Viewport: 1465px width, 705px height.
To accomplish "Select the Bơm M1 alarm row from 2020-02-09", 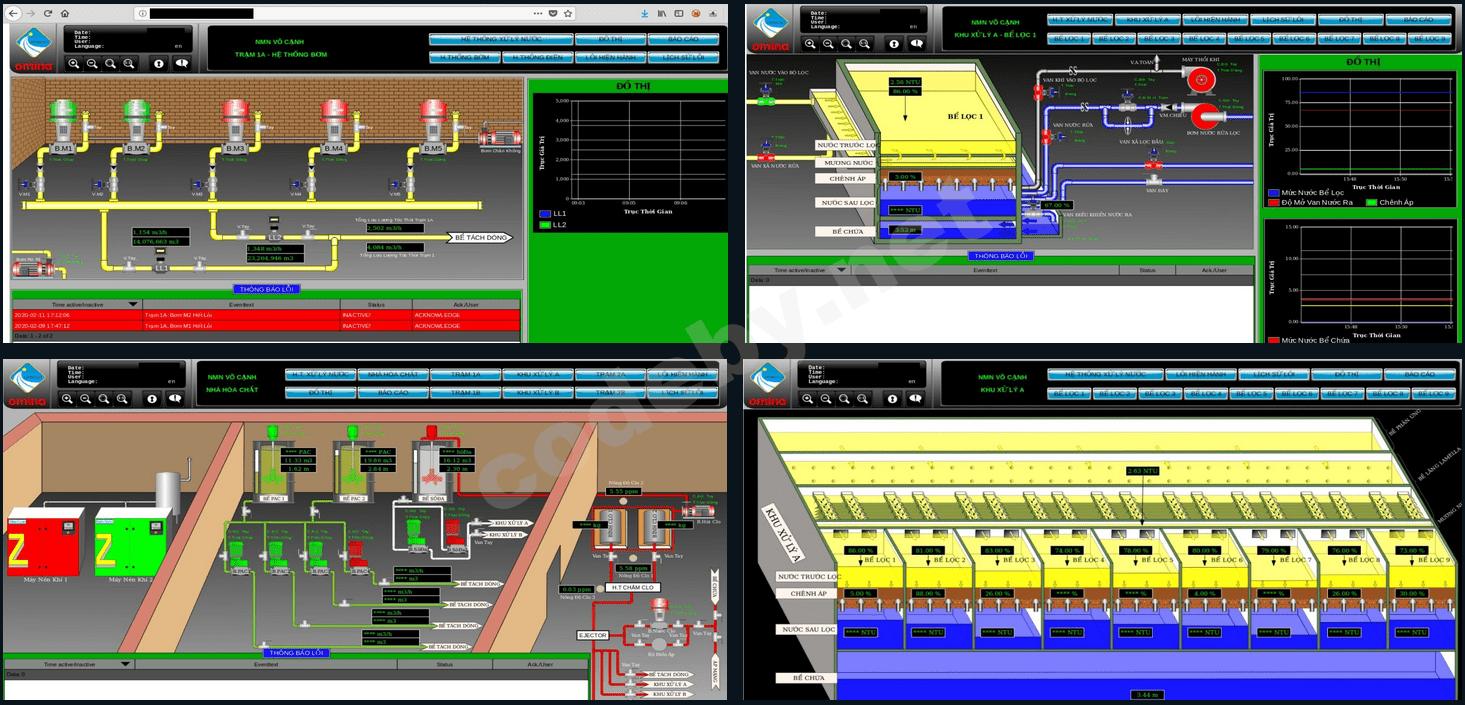I will (x=266, y=325).
